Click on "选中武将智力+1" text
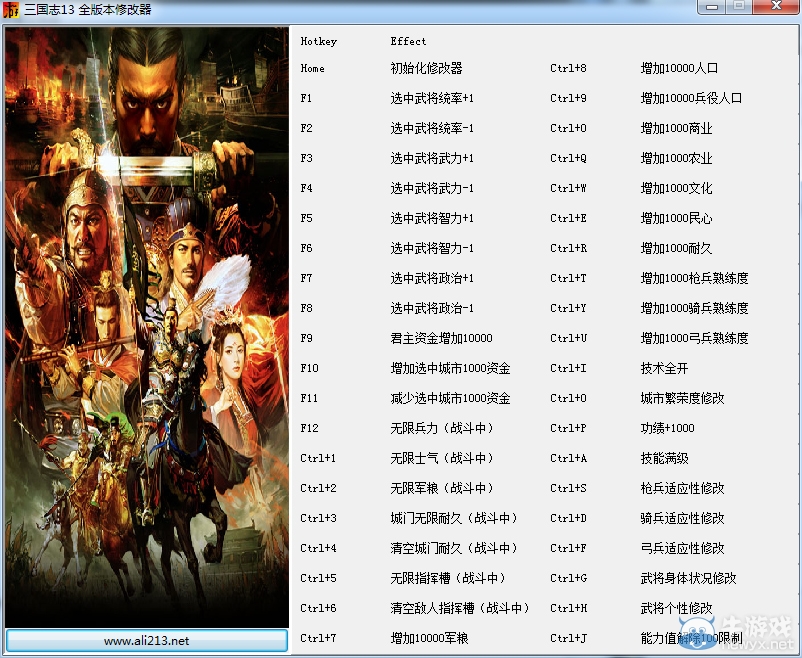The image size is (802, 658). click(432, 218)
